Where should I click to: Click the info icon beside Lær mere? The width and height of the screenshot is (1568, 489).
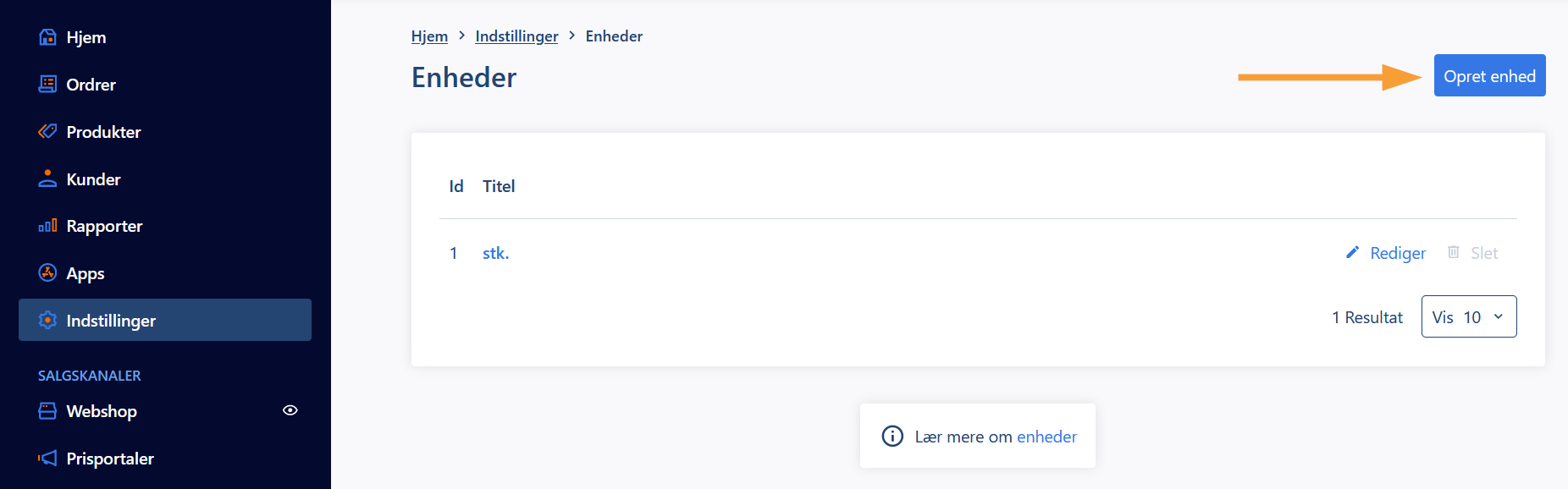892,436
